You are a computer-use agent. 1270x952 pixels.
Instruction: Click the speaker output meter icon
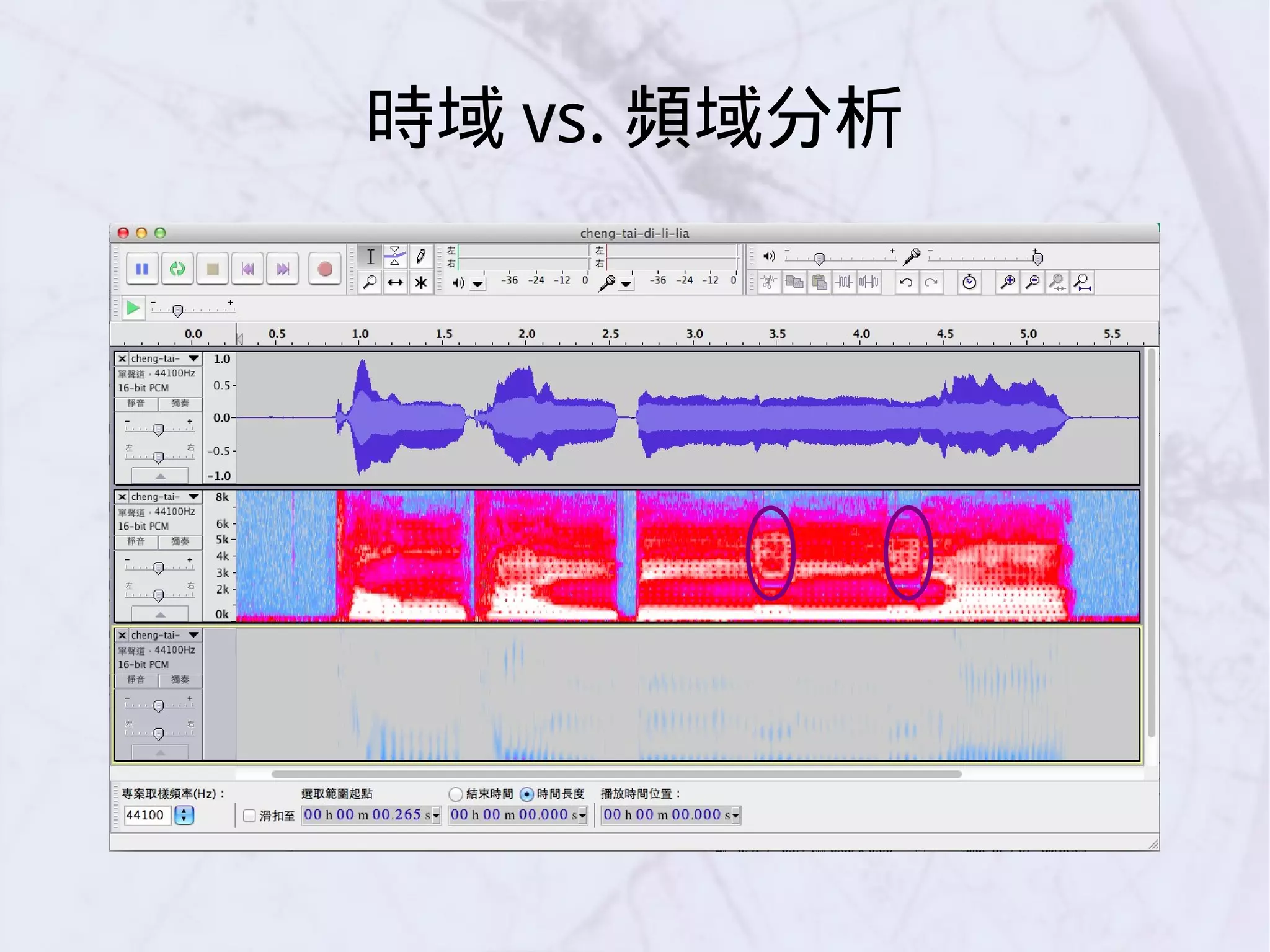coord(458,283)
